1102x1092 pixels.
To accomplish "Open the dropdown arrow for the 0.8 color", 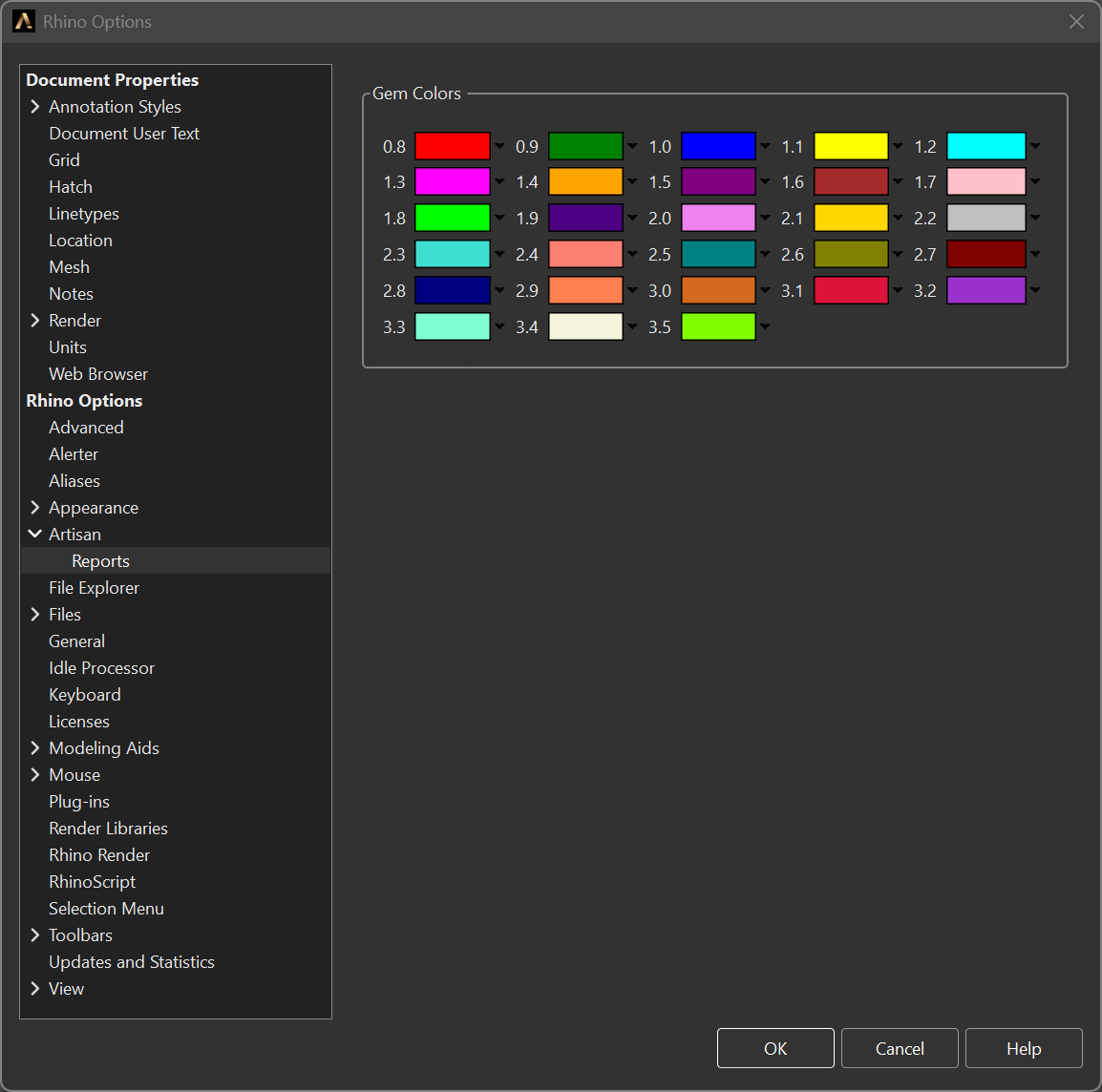I will pyautogui.click(x=499, y=146).
